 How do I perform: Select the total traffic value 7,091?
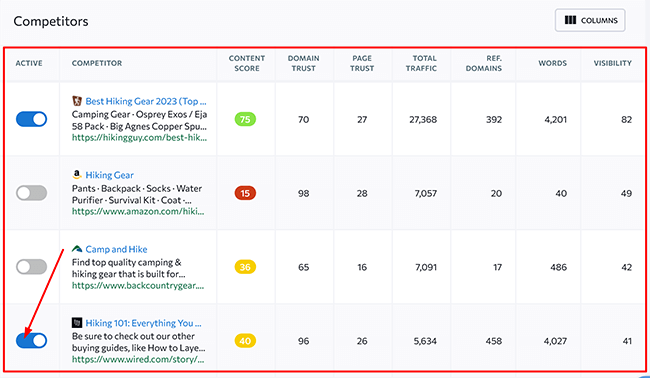(426, 267)
